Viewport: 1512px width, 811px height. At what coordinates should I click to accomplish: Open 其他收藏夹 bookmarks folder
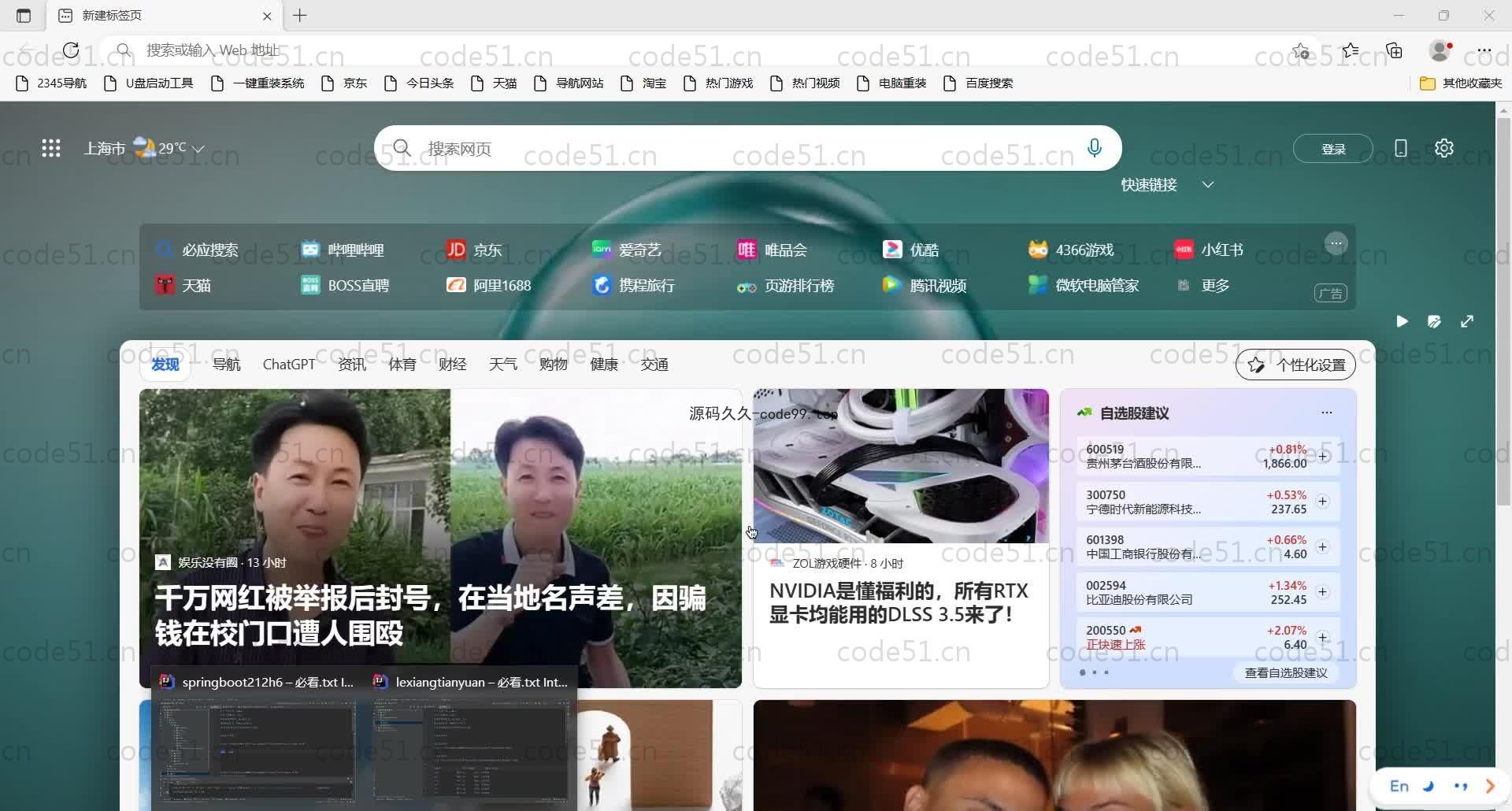[x=1461, y=83]
